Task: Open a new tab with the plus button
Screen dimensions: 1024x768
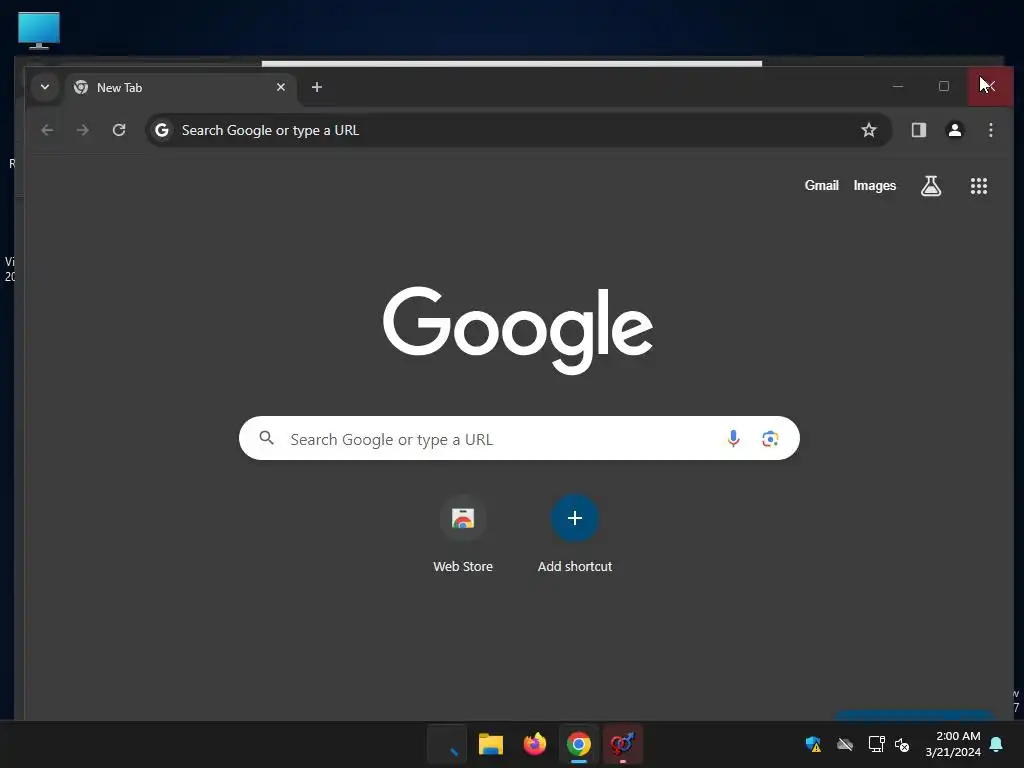Action: (317, 87)
